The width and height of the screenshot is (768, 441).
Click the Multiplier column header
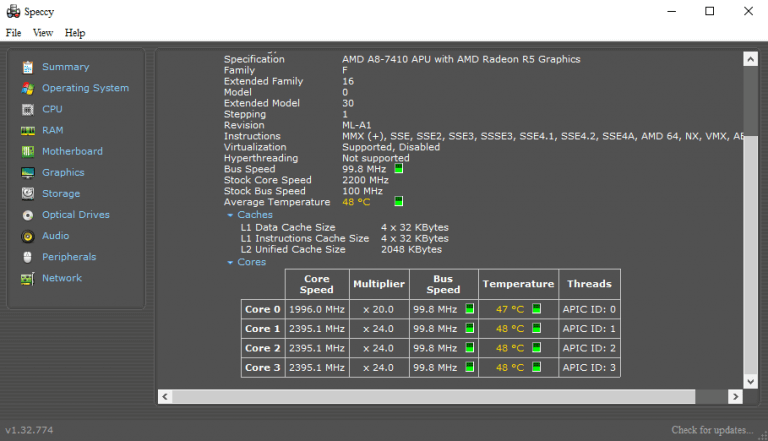point(379,284)
